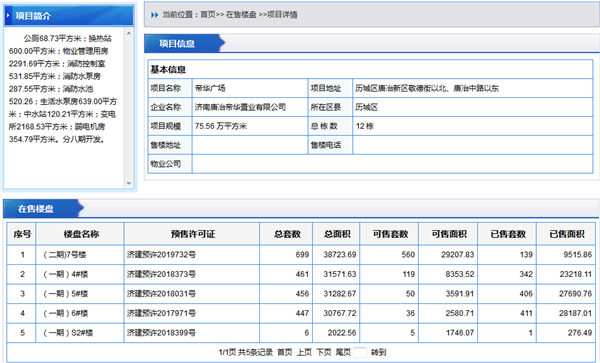Click the 总面积 column header
The width and height of the screenshot is (600, 363).
tap(336, 234)
